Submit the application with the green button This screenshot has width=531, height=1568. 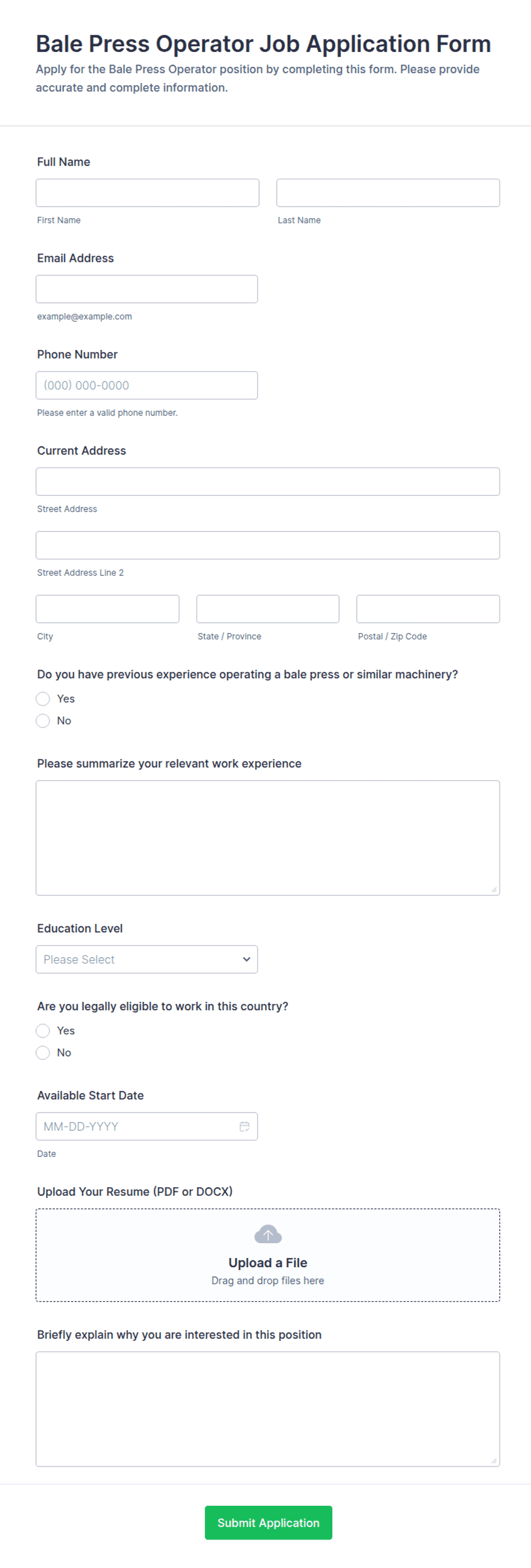pyautogui.click(x=268, y=1522)
